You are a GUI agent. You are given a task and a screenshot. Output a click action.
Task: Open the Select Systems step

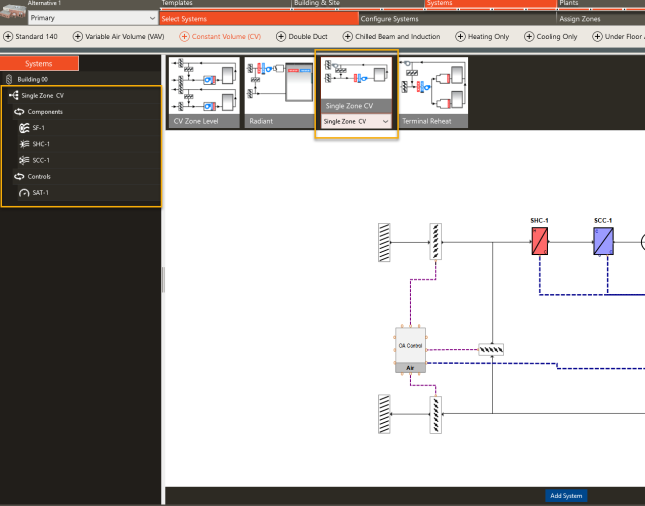(259, 19)
